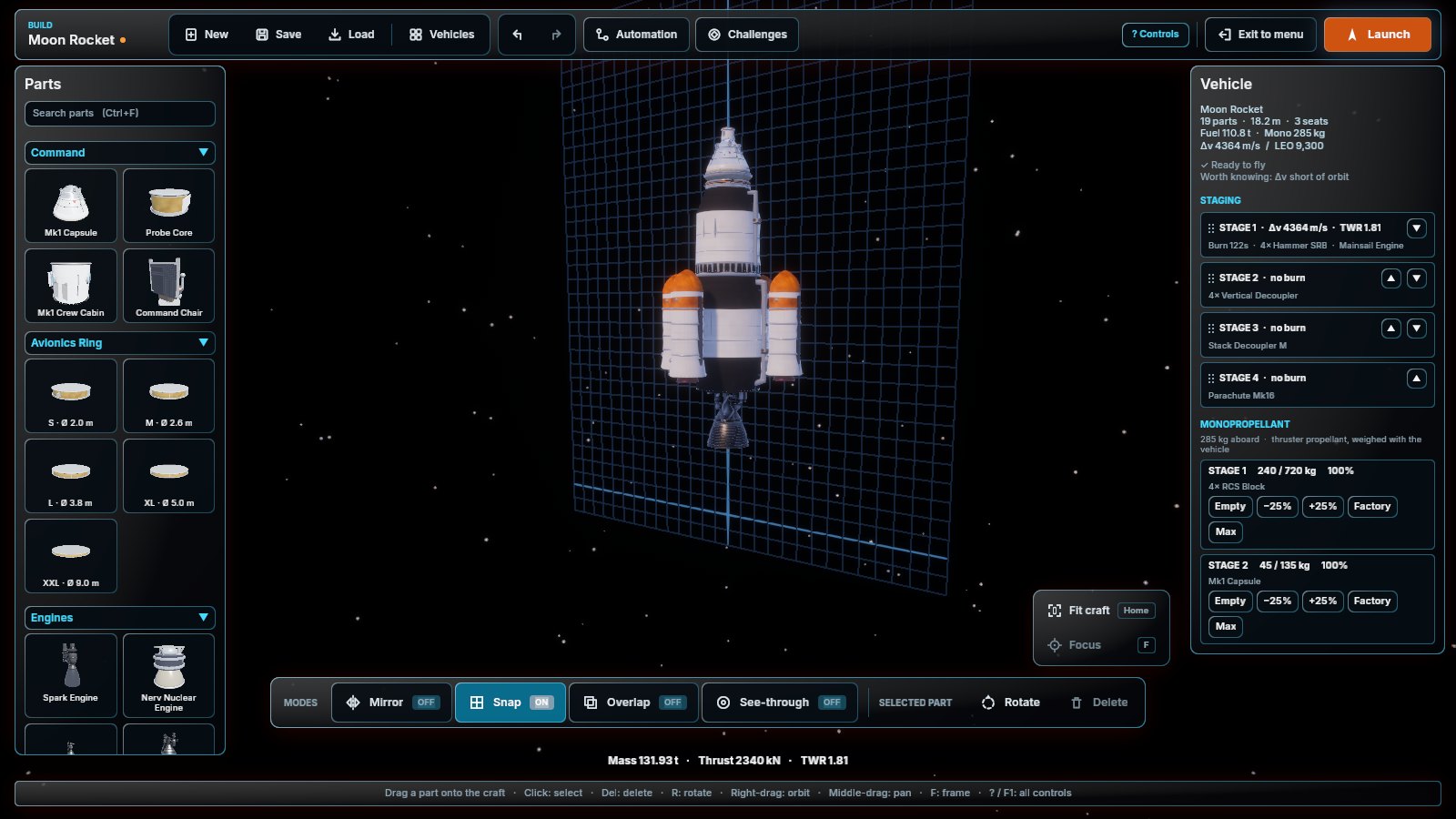
Task: Fit craft to view
Action: pos(1101,611)
